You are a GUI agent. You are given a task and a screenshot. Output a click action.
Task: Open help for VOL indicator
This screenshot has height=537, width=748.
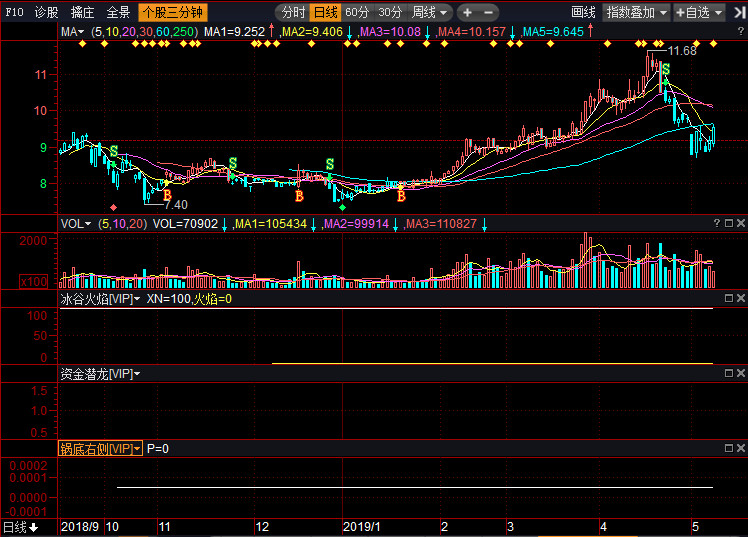pos(717,223)
